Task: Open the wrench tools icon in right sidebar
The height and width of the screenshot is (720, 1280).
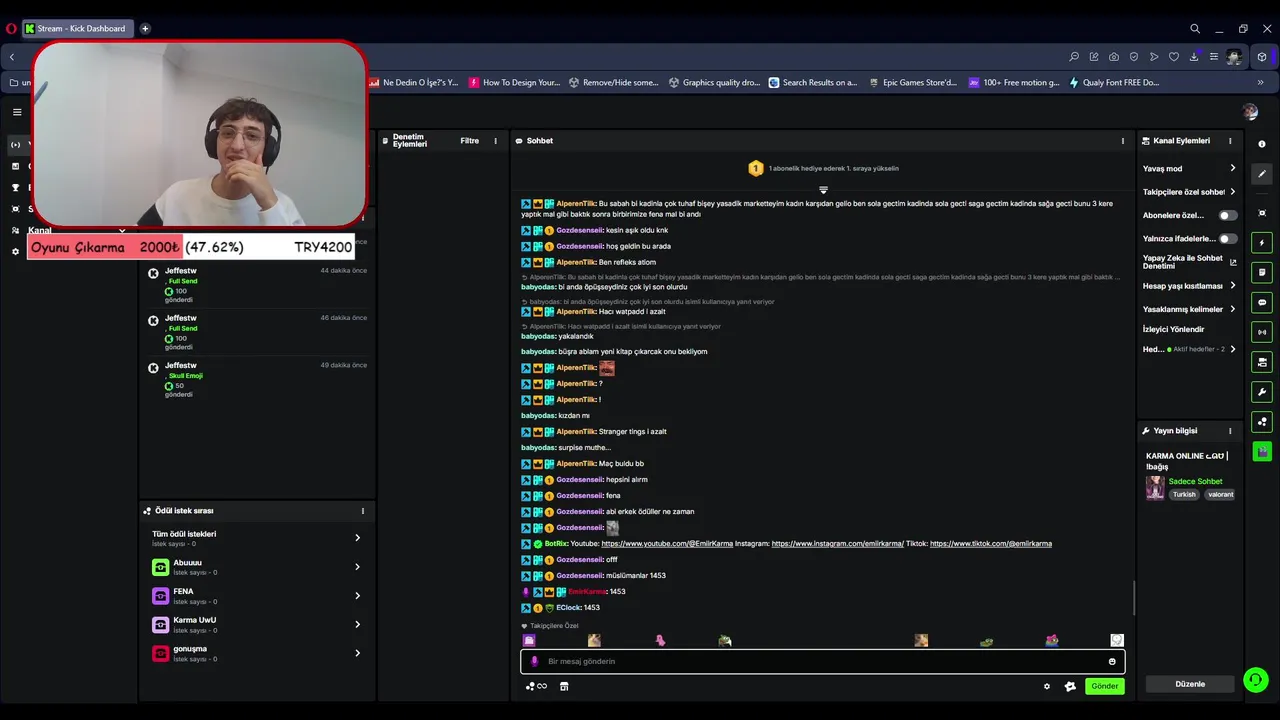Action: pos(1262,392)
